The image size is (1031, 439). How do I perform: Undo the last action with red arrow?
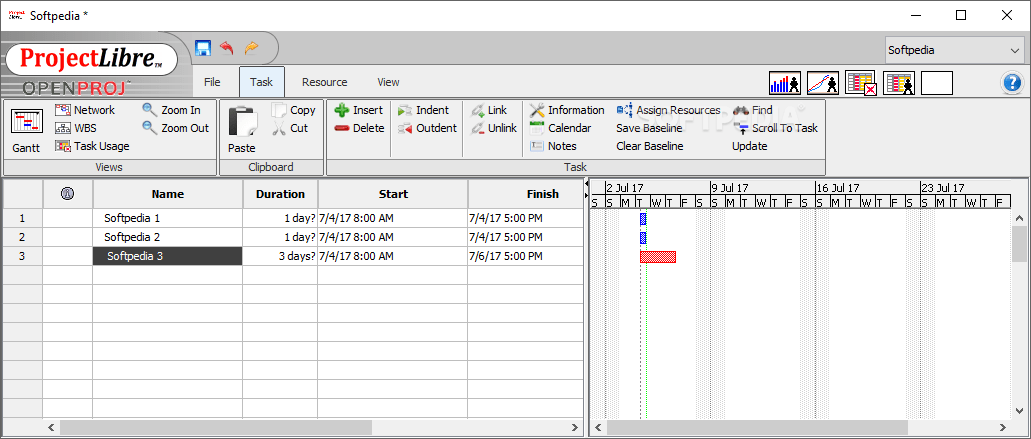pos(227,48)
